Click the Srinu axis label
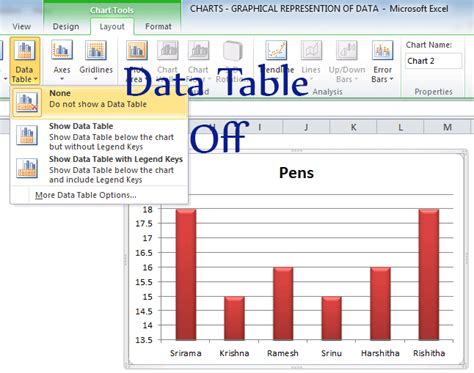The height and width of the screenshot is (373, 474). click(x=332, y=353)
